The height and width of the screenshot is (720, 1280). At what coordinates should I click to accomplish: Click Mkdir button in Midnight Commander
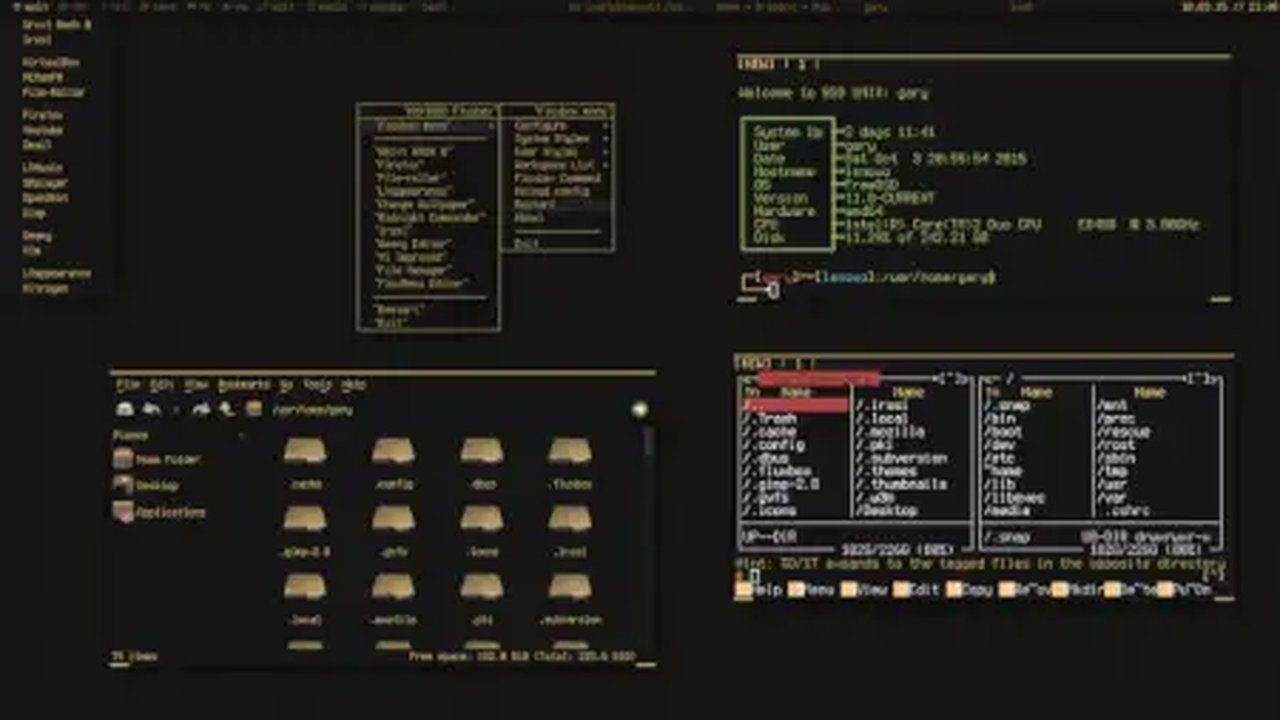click(1077, 590)
